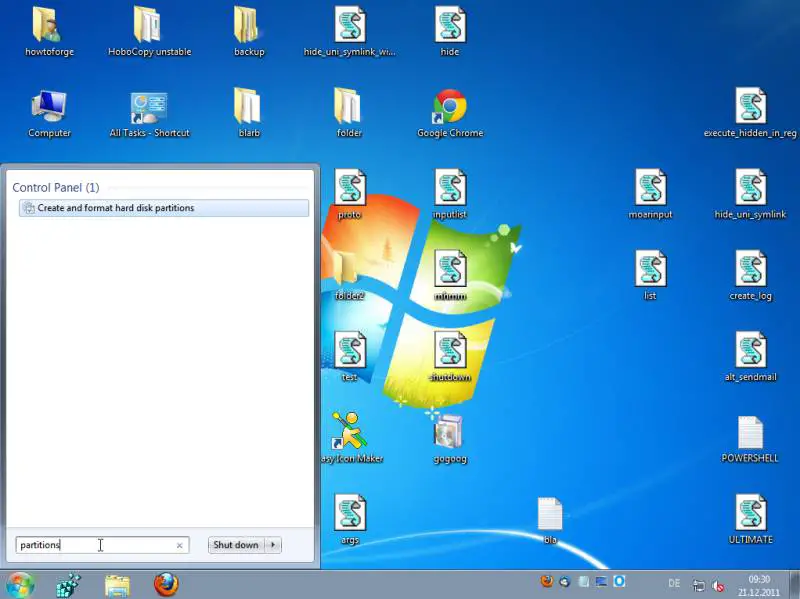This screenshot has width=800, height=599.
Task: Open Windows Explorer from the taskbar
Action: 117,584
